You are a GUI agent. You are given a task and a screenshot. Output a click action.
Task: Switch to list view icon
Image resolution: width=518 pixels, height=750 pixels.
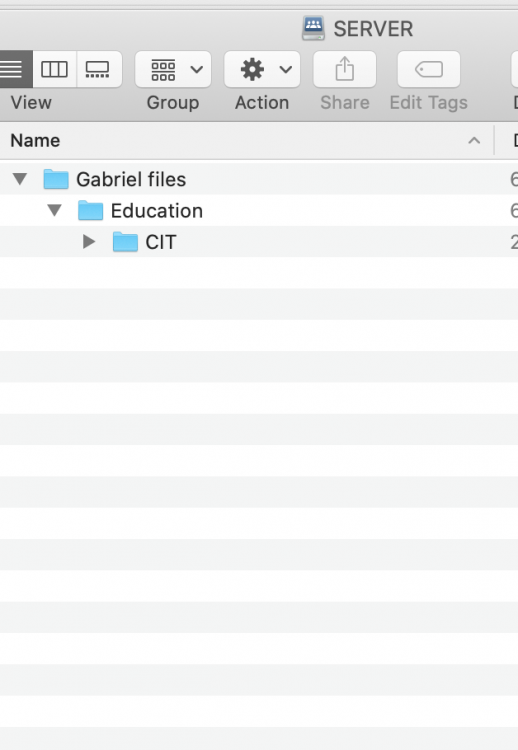pyautogui.click(x=15, y=69)
